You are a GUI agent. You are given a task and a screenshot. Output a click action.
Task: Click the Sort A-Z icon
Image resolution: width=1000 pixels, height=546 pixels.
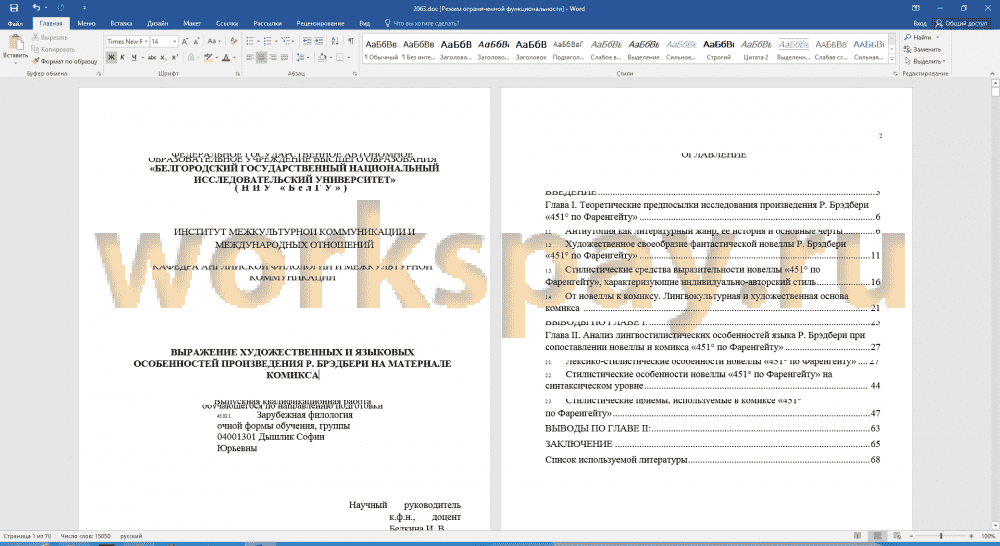(x=335, y=41)
